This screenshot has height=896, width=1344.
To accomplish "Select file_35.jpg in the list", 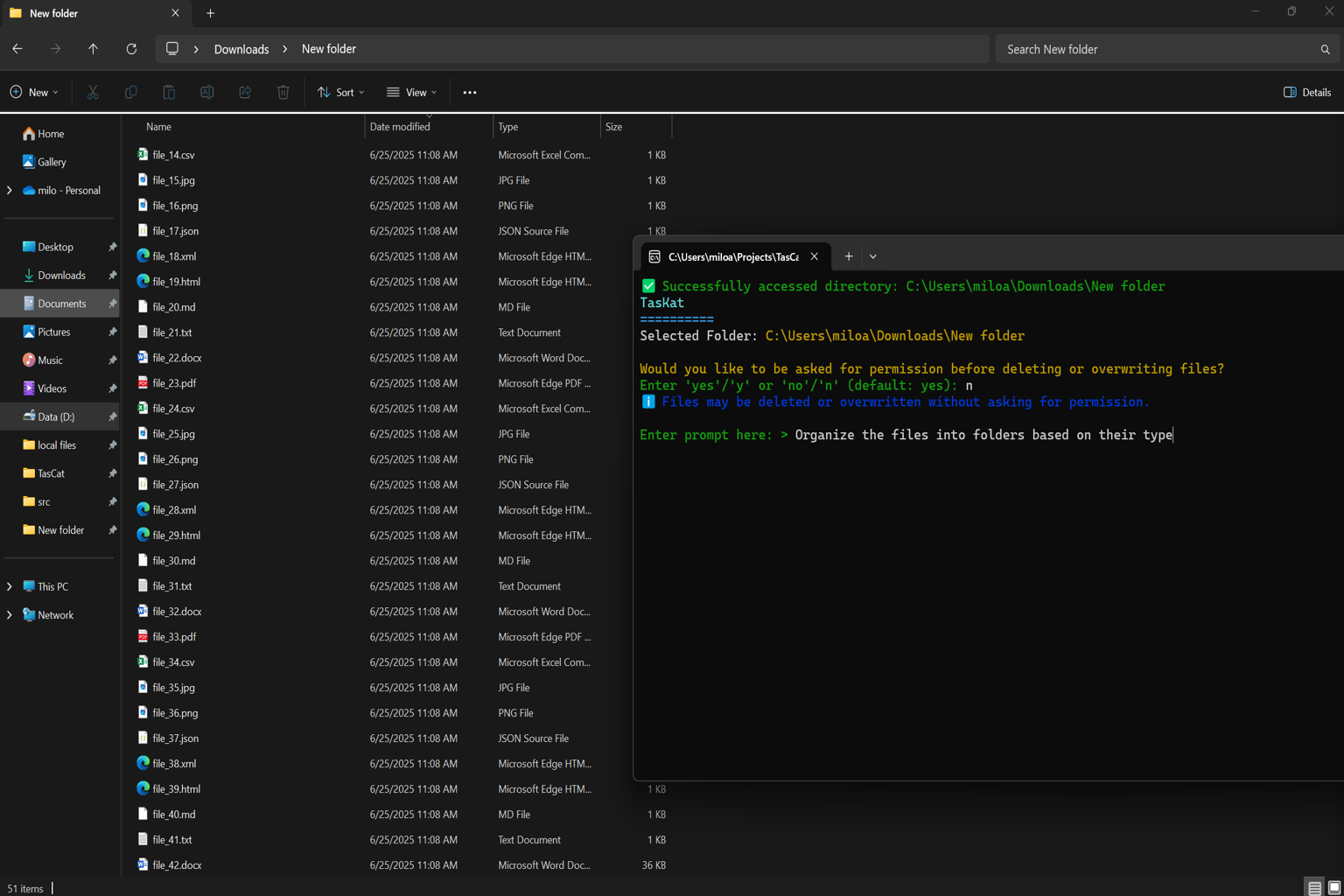I will click(173, 688).
